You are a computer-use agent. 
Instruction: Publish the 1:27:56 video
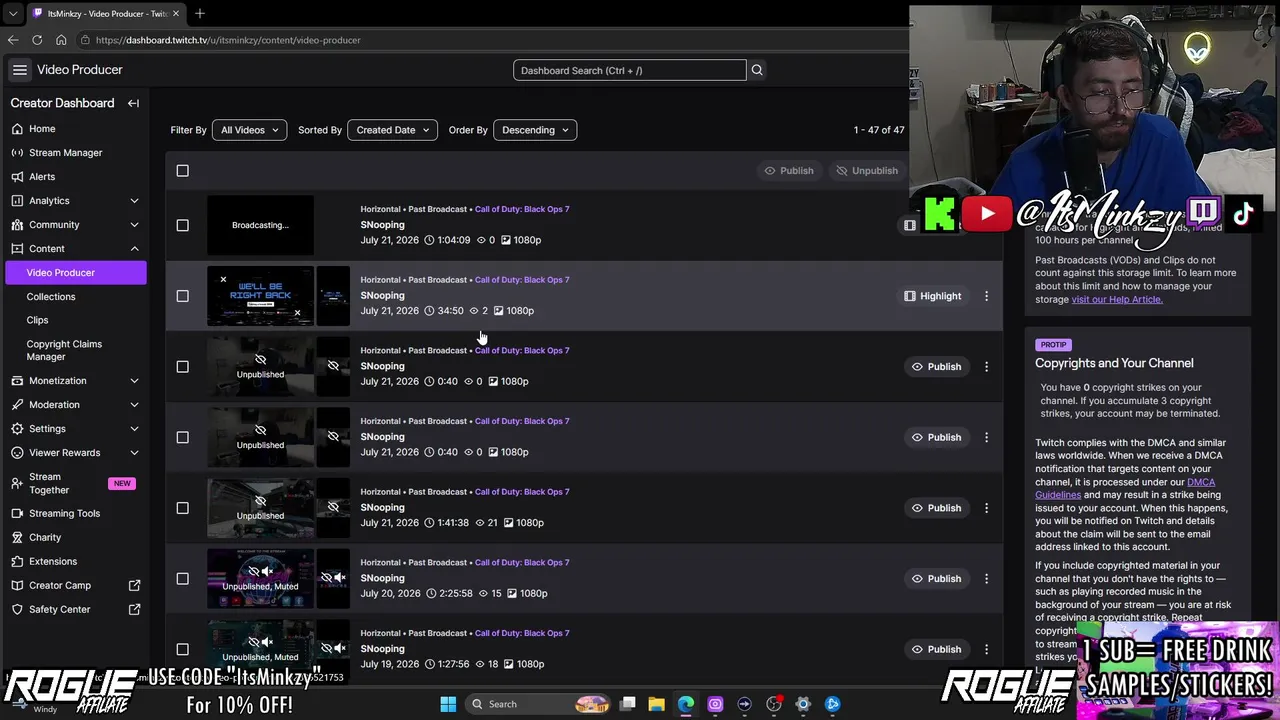[x=936, y=649]
